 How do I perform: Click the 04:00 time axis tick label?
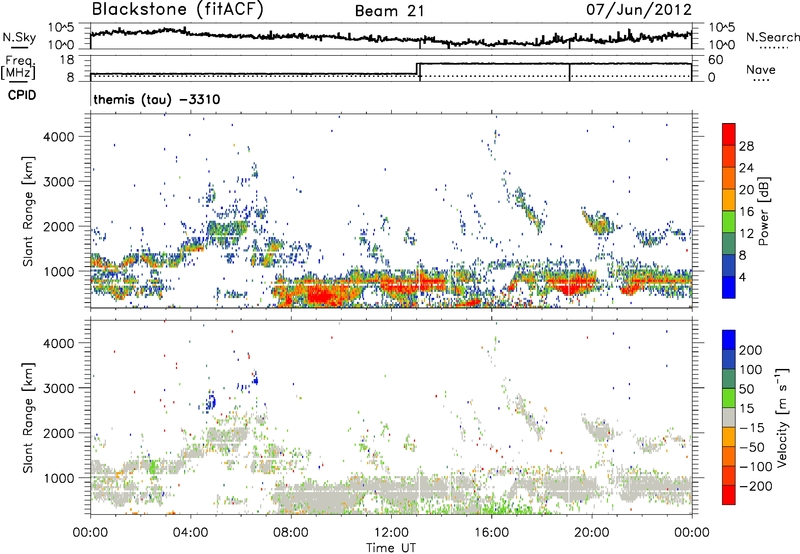click(x=191, y=533)
